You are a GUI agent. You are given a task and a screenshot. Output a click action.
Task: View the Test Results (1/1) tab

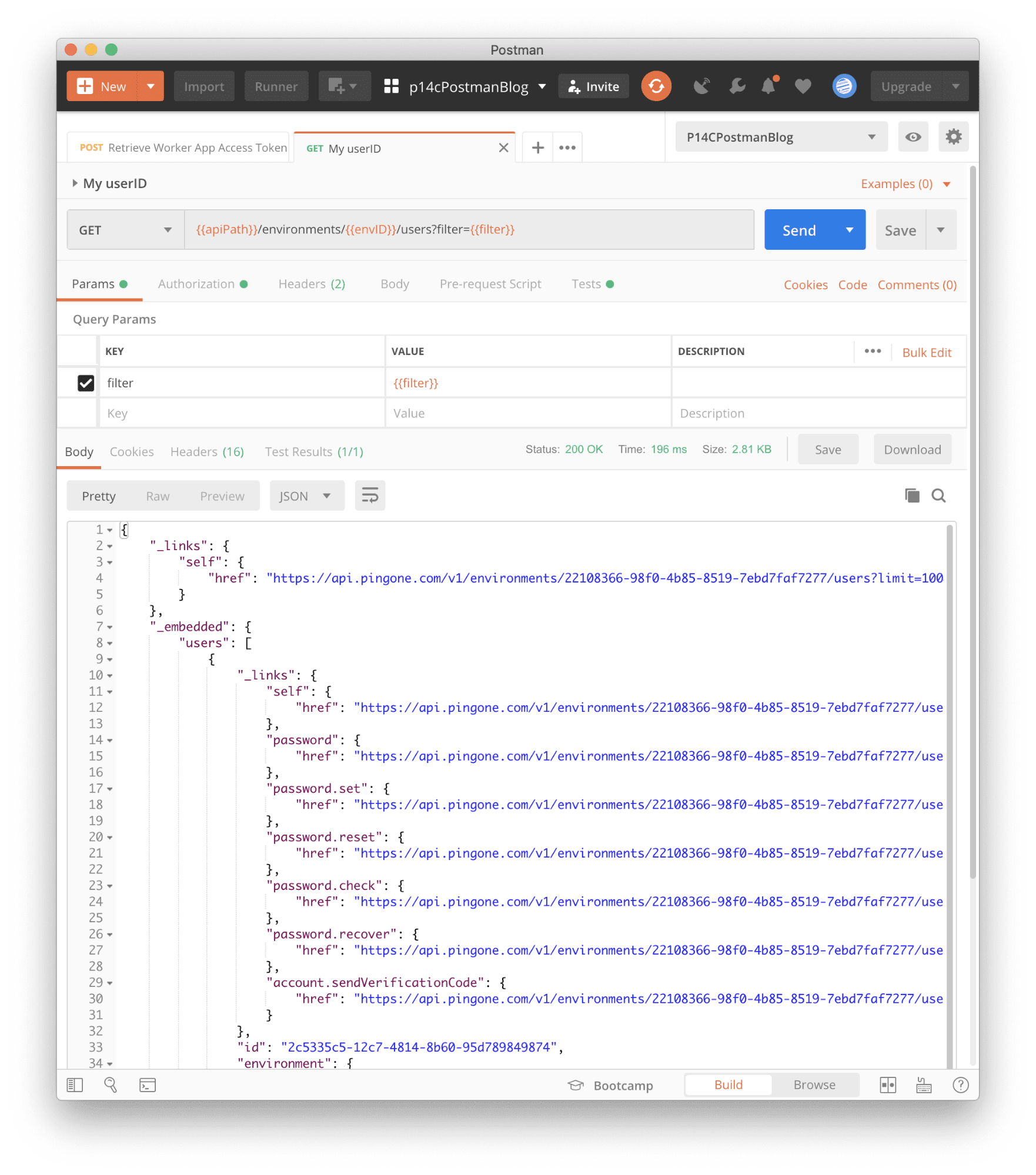point(313,451)
